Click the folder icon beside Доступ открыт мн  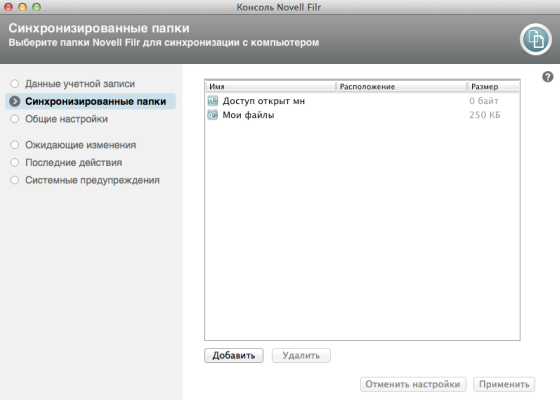[x=212, y=101]
